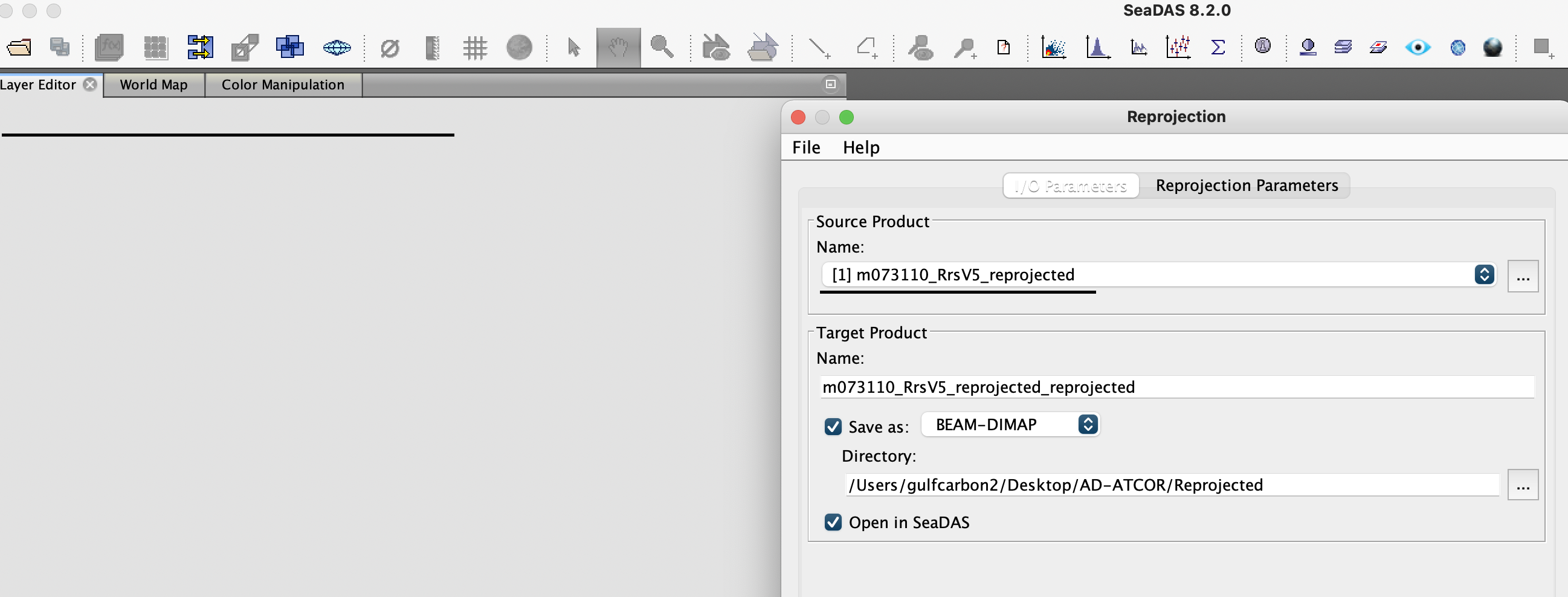Click the color bar legend ruler icon
This screenshot has height=597, width=1568.
point(432,48)
